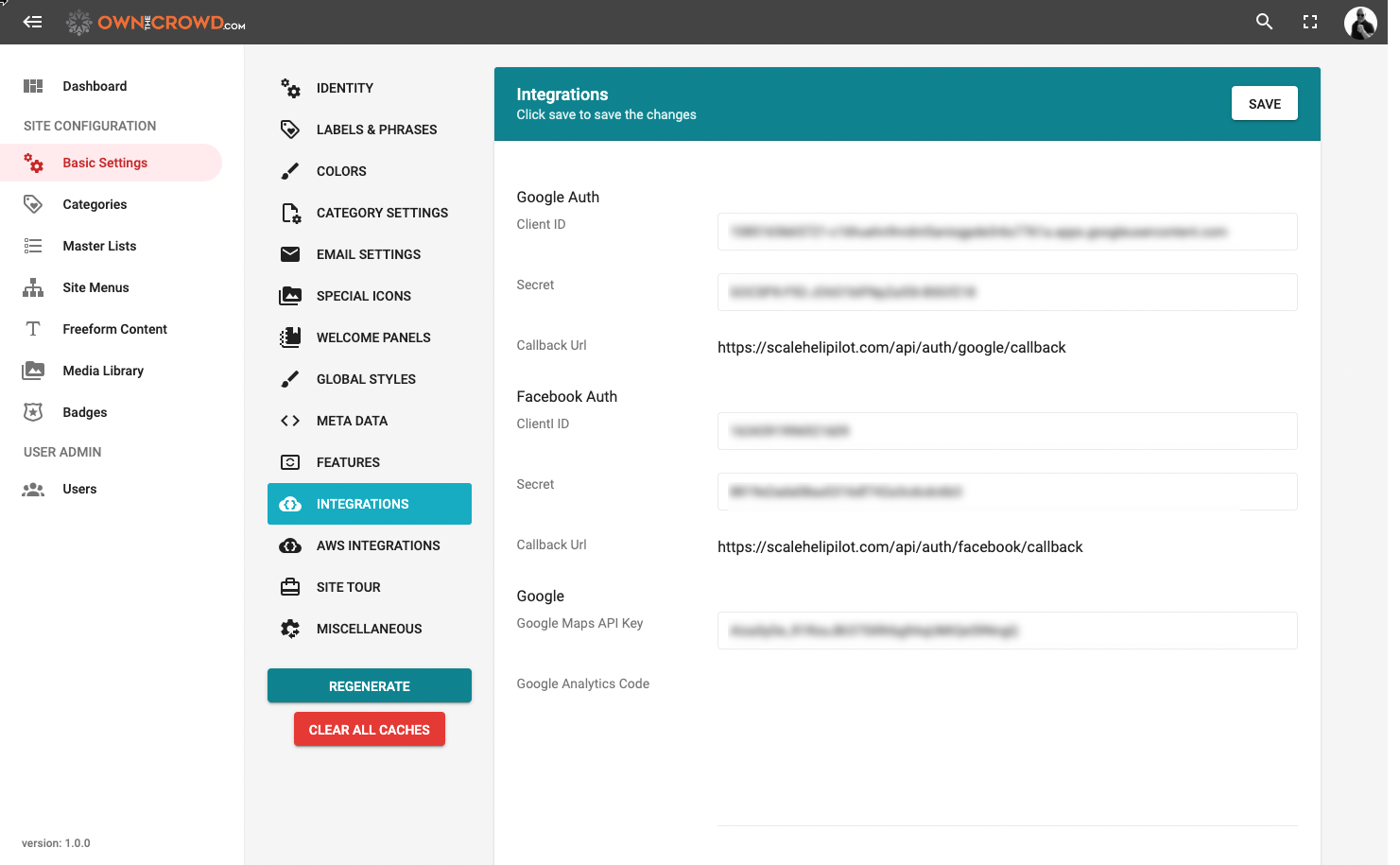The image size is (1400, 865).
Task: Click the Dashboard grid icon
Action: click(33, 86)
